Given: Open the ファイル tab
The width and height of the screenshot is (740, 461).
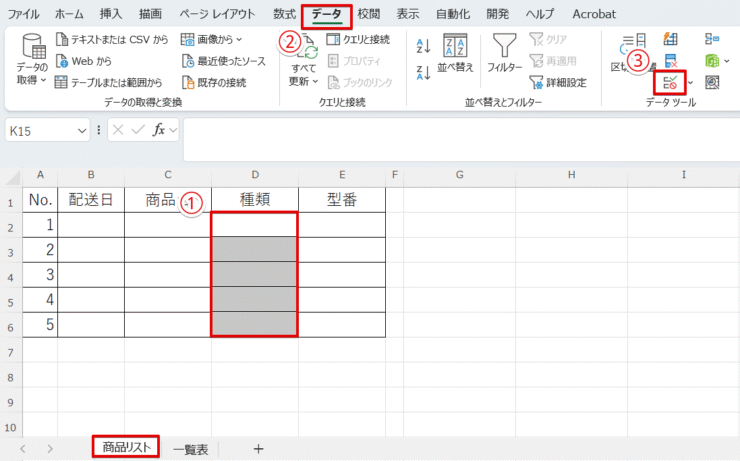Looking at the screenshot, I should click(x=23, y=14).
